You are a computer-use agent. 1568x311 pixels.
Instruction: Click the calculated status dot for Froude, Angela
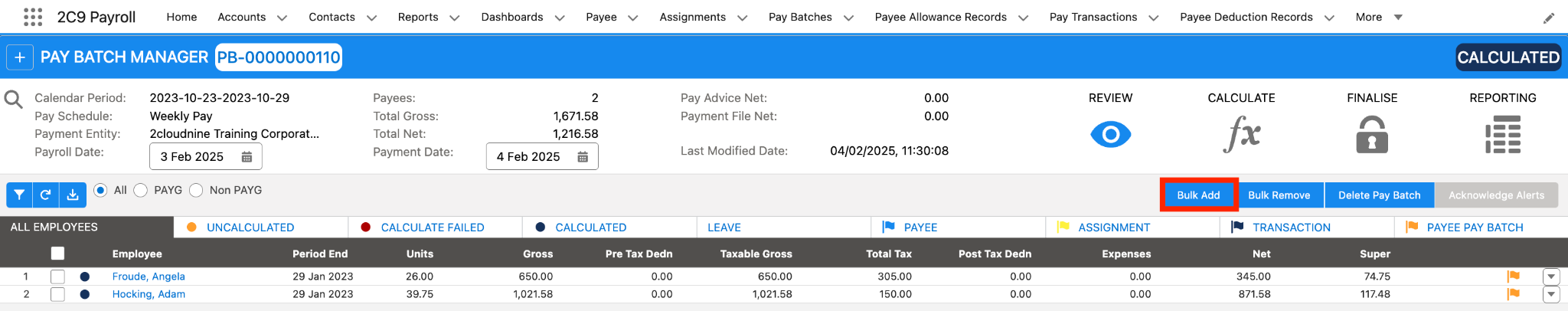[85, 277]
